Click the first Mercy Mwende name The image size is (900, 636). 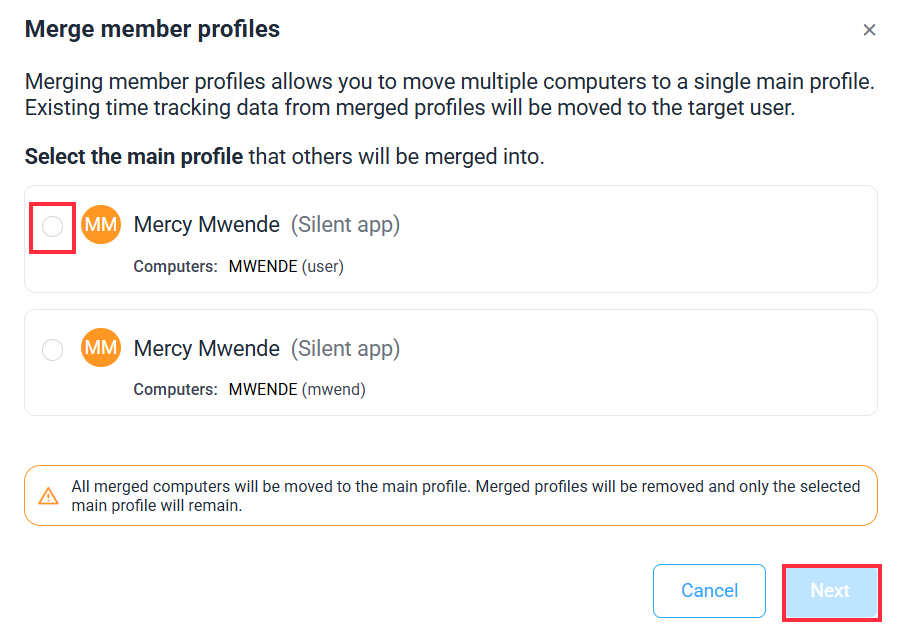point(207,224)
